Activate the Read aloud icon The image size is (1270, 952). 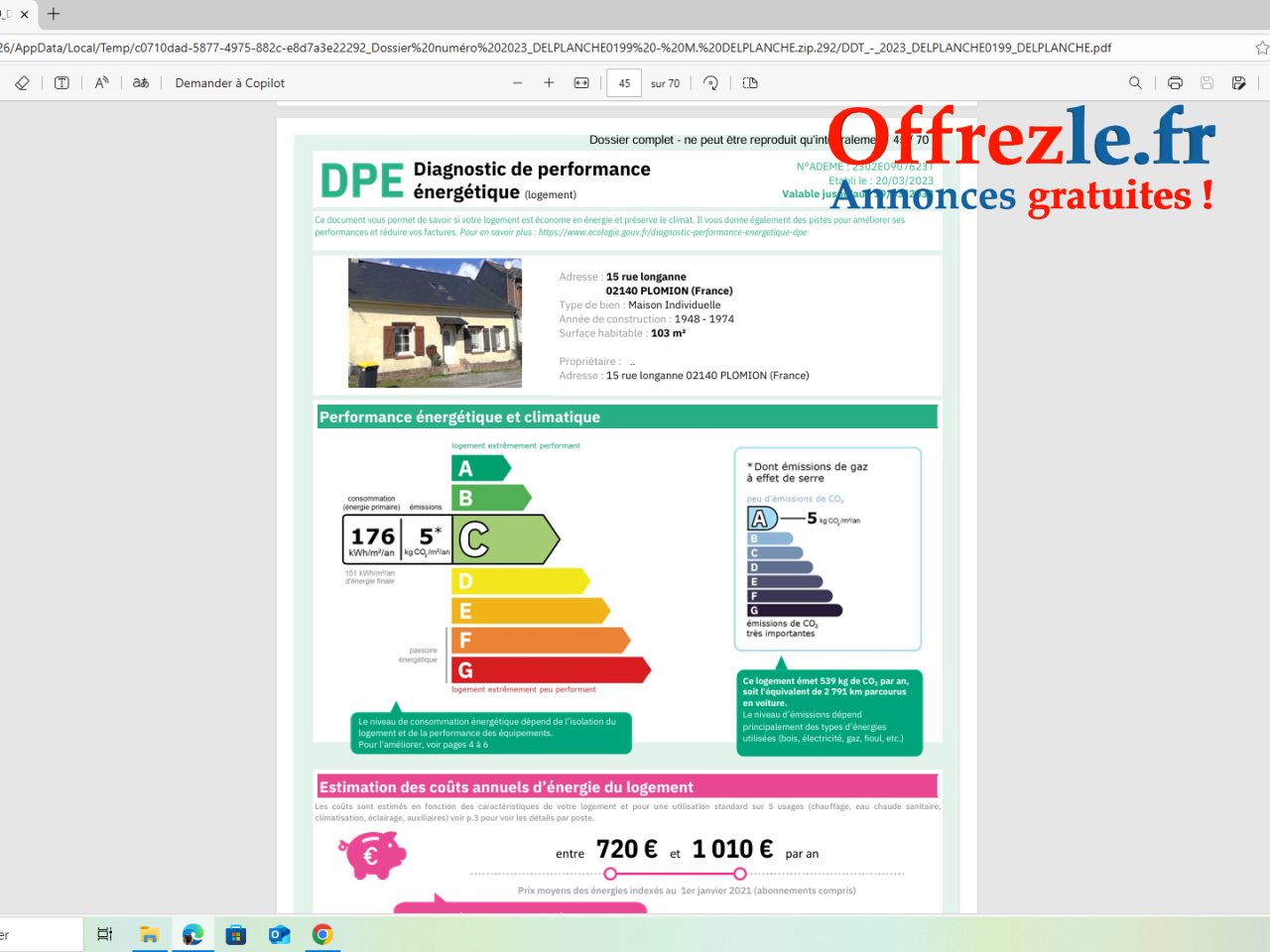click(x=101, y=83)
